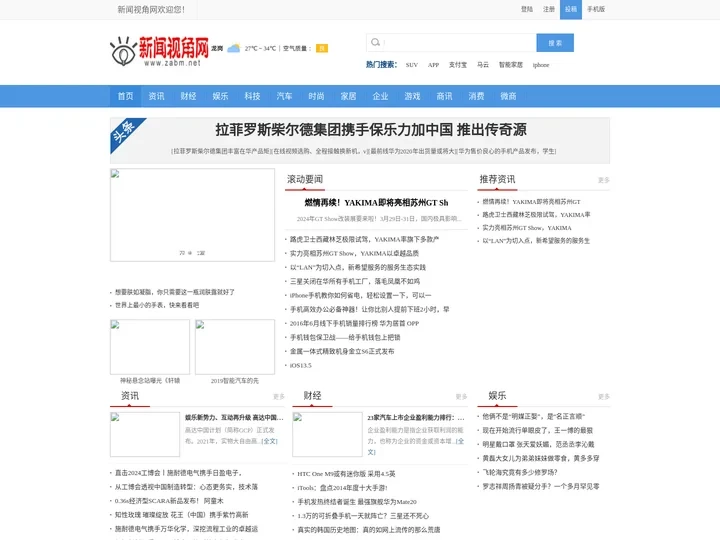
Task: Click the weather cloud icon
Action: (x=234, y=48)
